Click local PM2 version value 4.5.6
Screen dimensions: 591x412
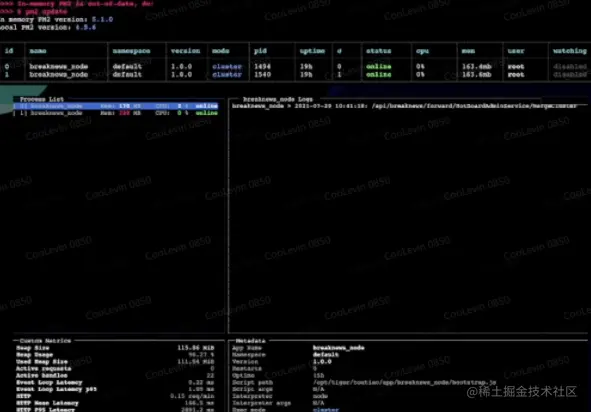pos(86,28)
